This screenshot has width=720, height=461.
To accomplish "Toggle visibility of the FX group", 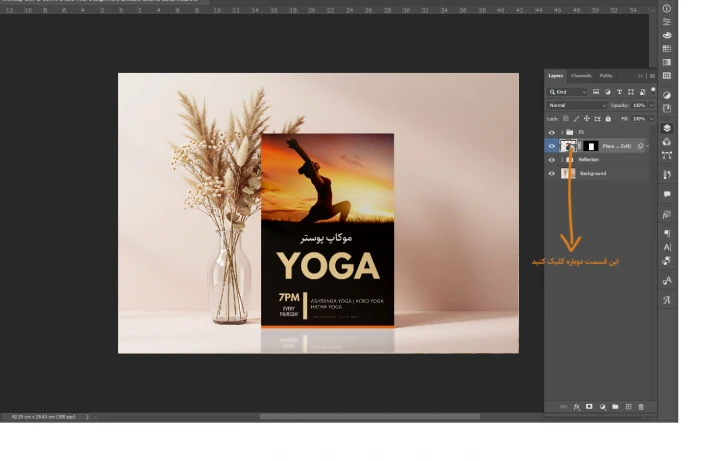I will (x=551, y=132).
